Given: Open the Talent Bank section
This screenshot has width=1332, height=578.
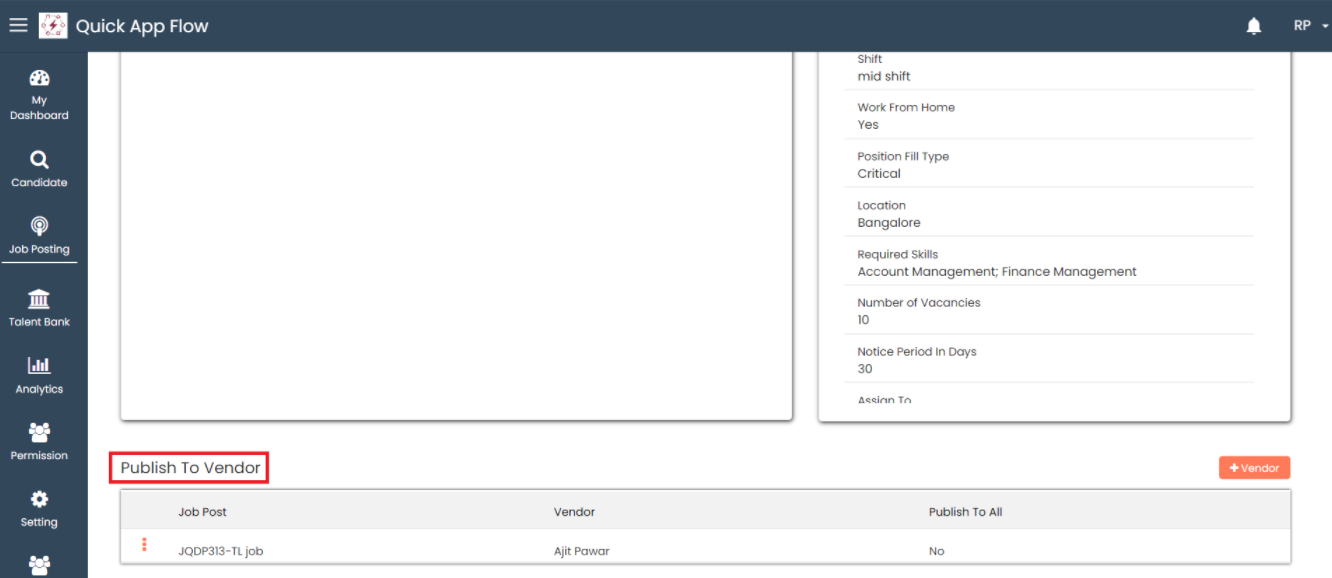Looking at the screenshot, I should (x=39, y=308).
